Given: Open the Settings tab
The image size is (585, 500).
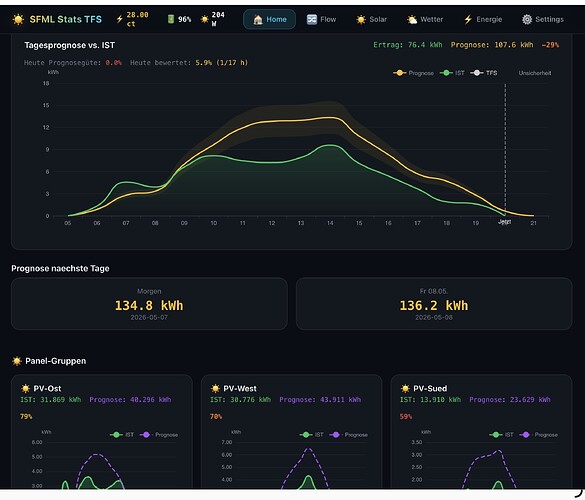Looking at the screenshot, I should (542, 19).
